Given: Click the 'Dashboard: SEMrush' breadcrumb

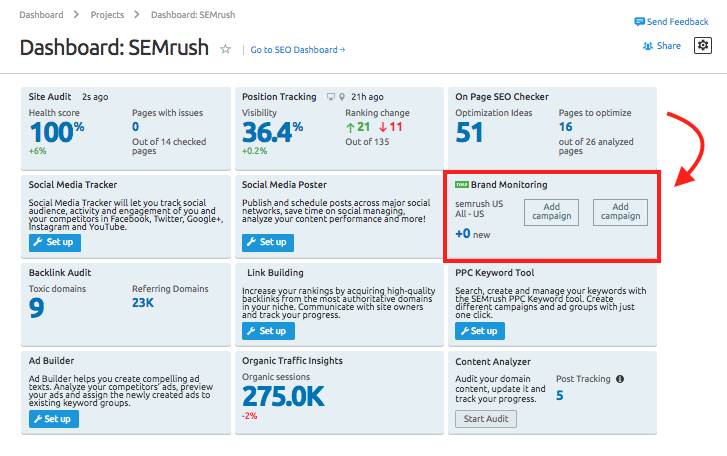Looking at the screenshot, I should (x=193, y=15).
